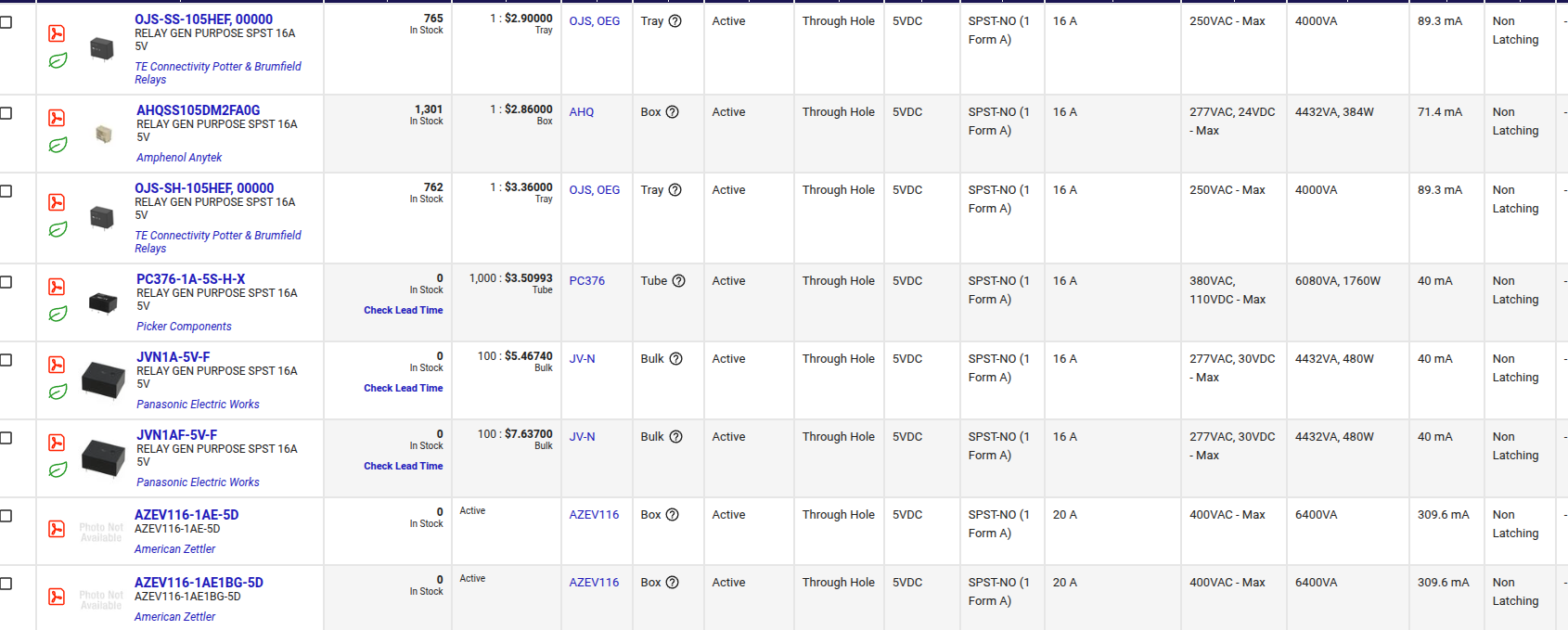1568x630 pixels.
Task: Click RoHS leaf icon for PC376-1A-5S-H-X
Action: (x=58, y=314)
